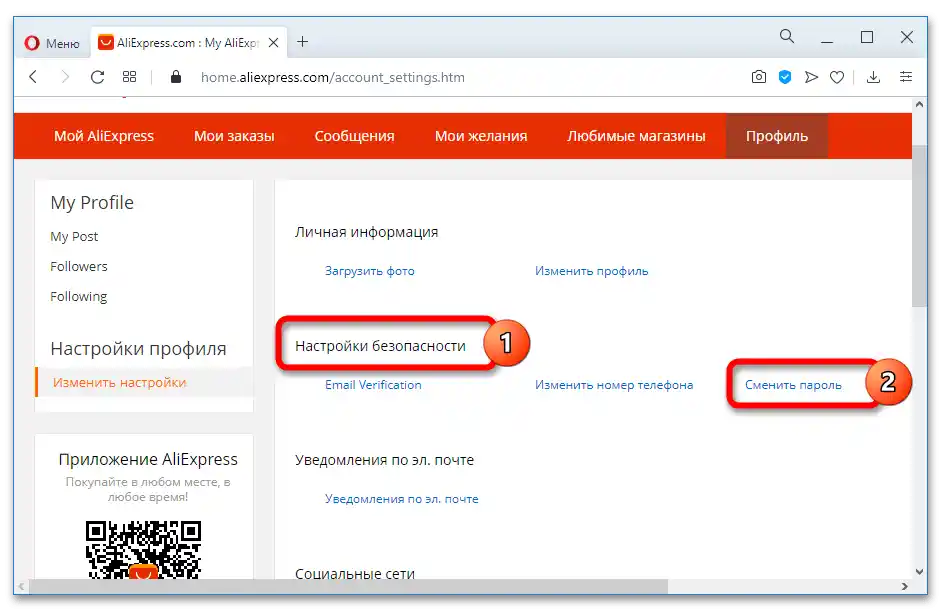
Task: Open Мой AliExpress menu item
Action: (x=104, y=136)
